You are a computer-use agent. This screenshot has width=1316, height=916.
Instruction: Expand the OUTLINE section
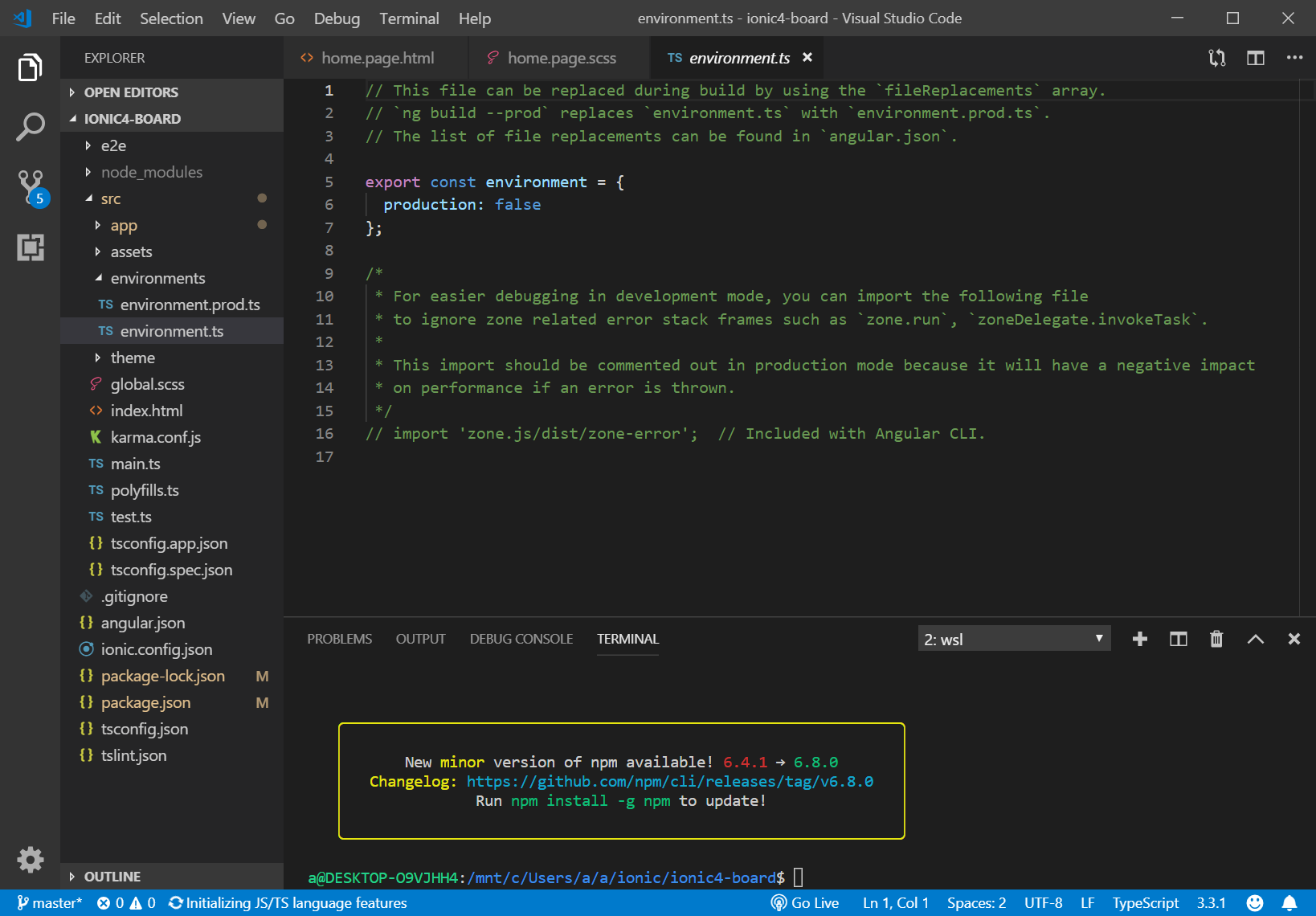[x=112, y=877]
